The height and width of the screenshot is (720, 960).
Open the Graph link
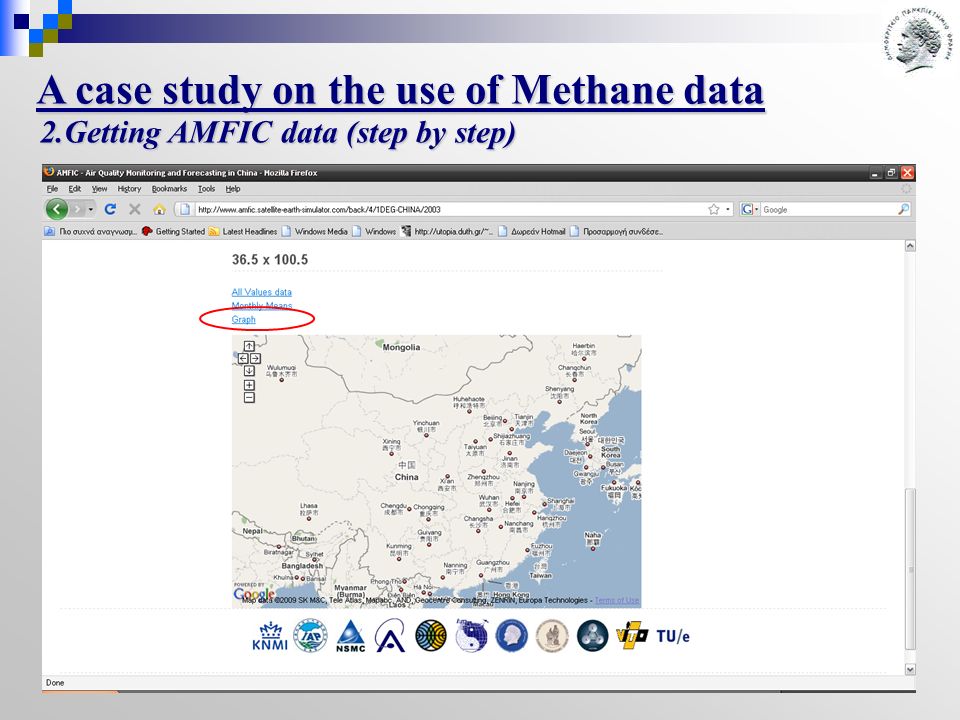pyautogui.click(x=243, y=320)
